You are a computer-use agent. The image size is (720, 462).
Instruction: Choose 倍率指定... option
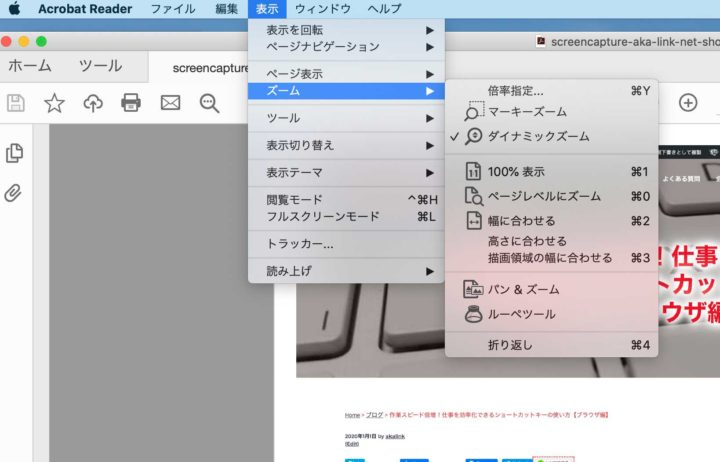click(x=551, y=91)
